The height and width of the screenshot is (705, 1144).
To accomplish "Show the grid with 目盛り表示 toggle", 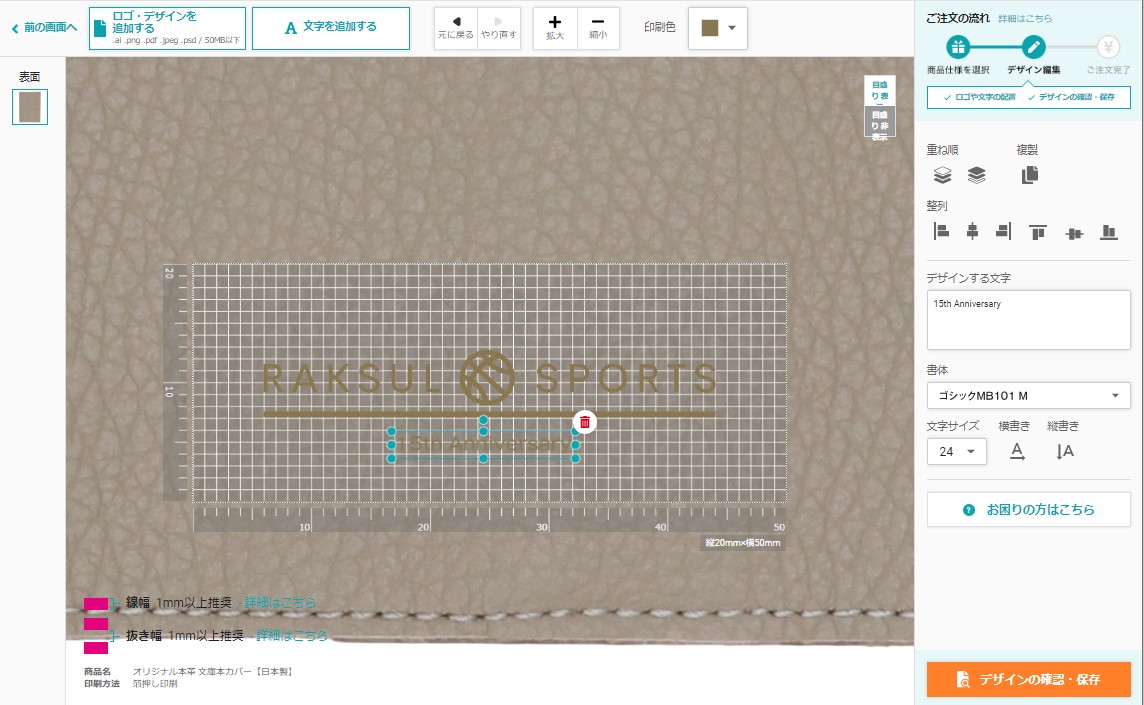I will pyautogui.click(x=880, y=91).
